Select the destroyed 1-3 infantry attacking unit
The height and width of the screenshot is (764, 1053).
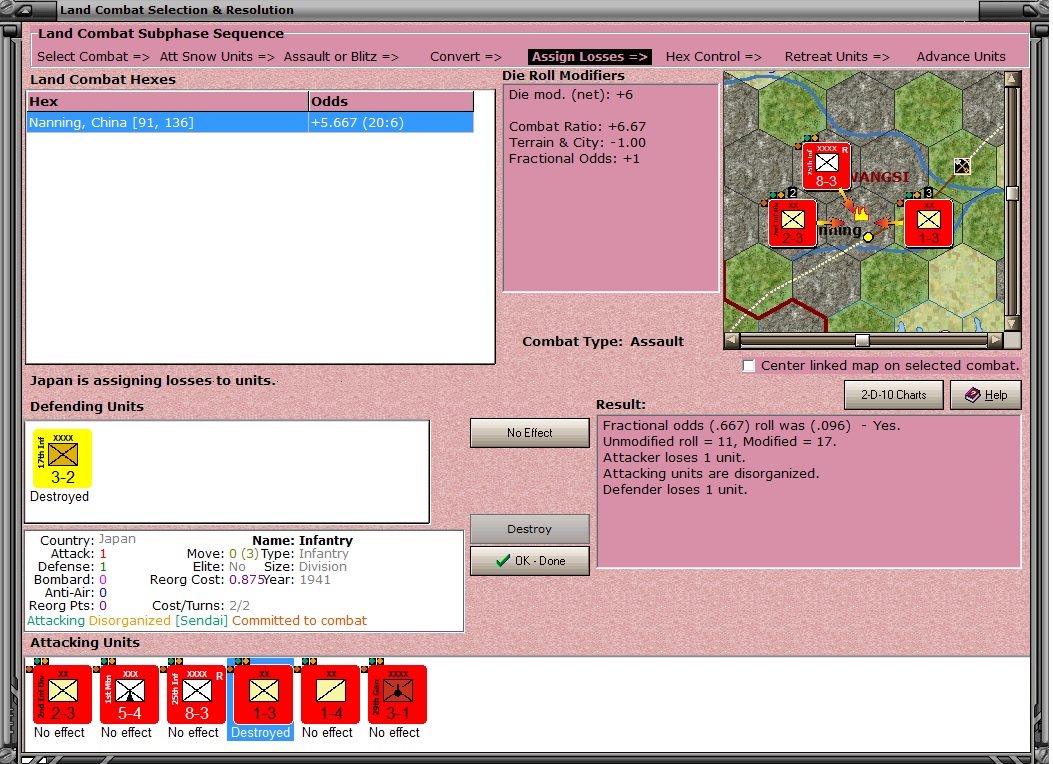click(x=263, y=693)
